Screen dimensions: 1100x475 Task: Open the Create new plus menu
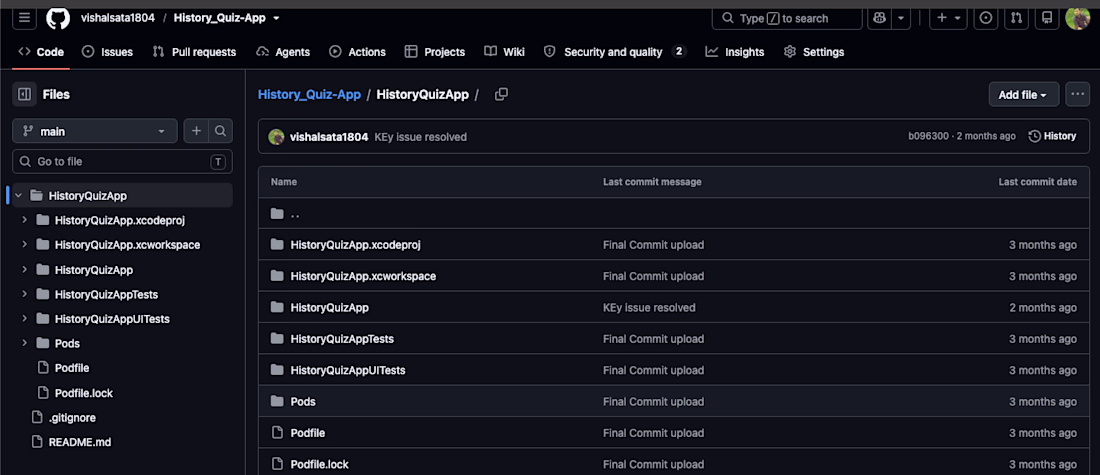(948, 18)
